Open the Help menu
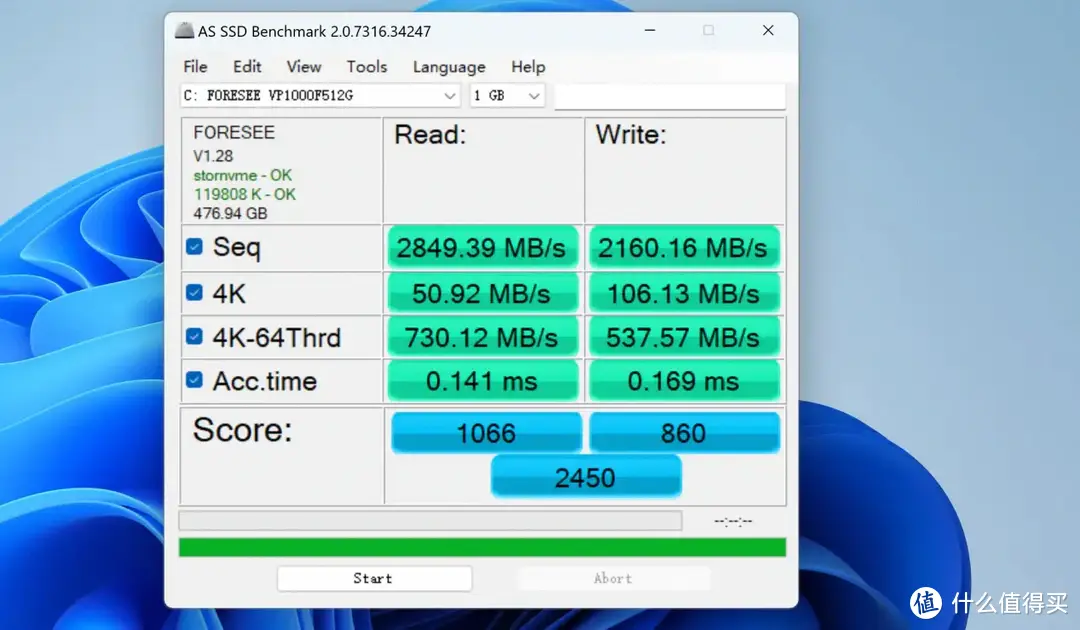Screen dimensions: 1080x630 (528, 67)
